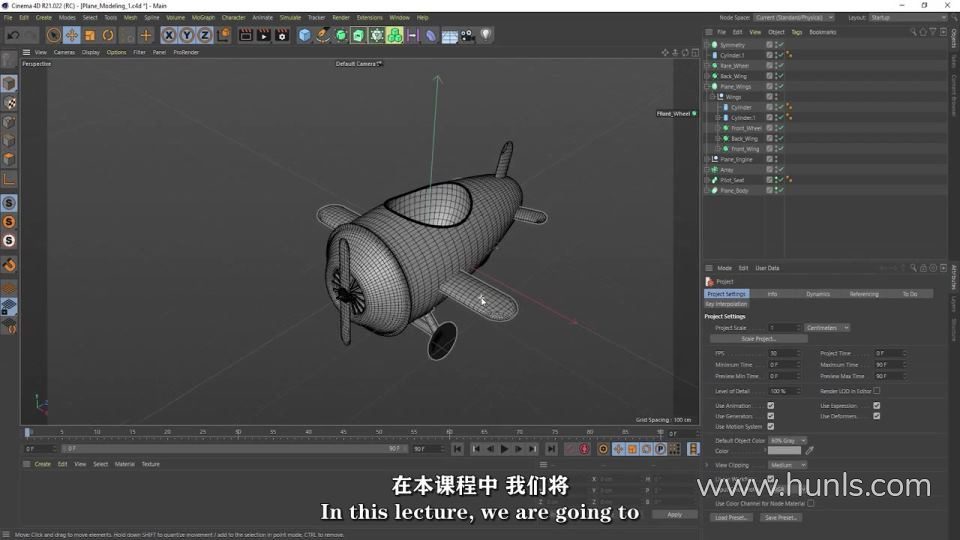Play the animation forward
The height and width of the screenshot is (540, 960).
[x=504, y=449]
